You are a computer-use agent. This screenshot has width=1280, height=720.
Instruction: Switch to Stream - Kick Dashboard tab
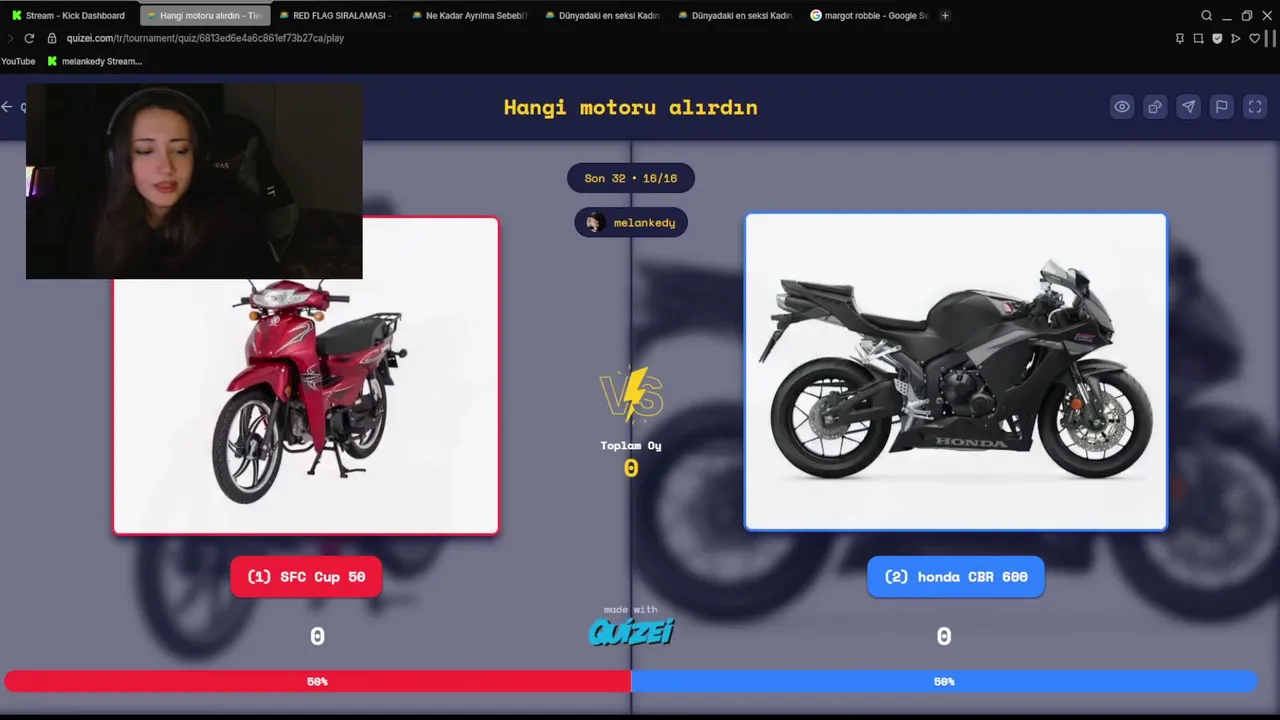(68, 15)
